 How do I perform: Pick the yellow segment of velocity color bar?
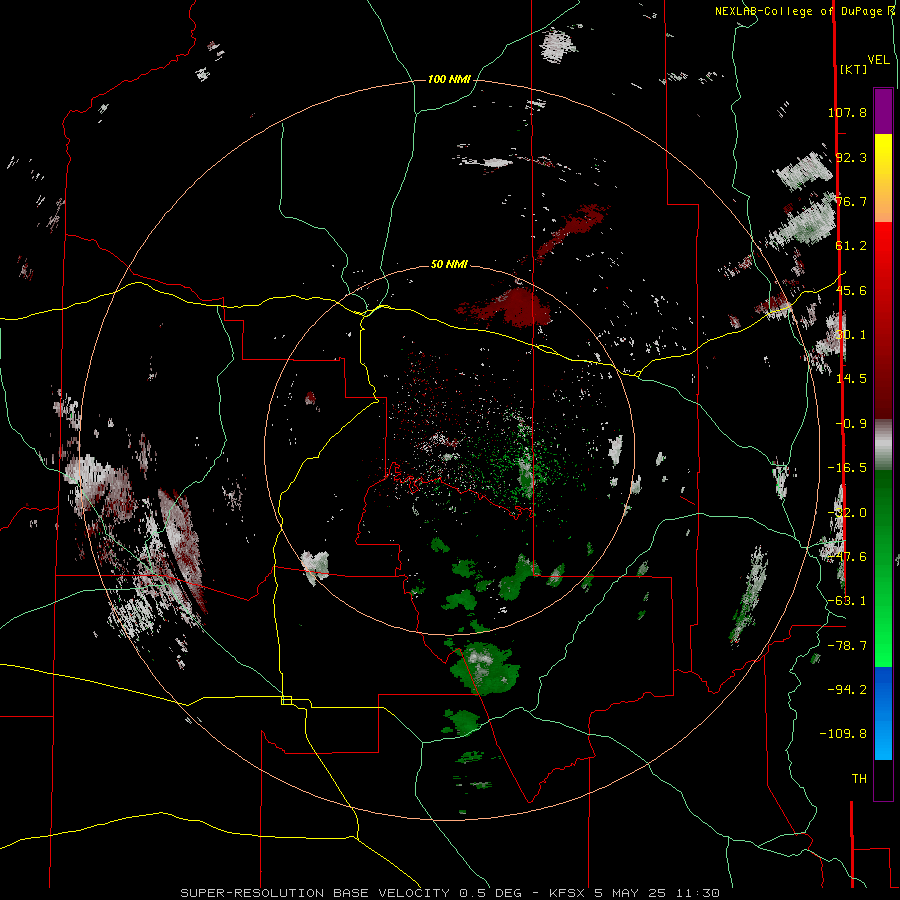click(883, 158)
